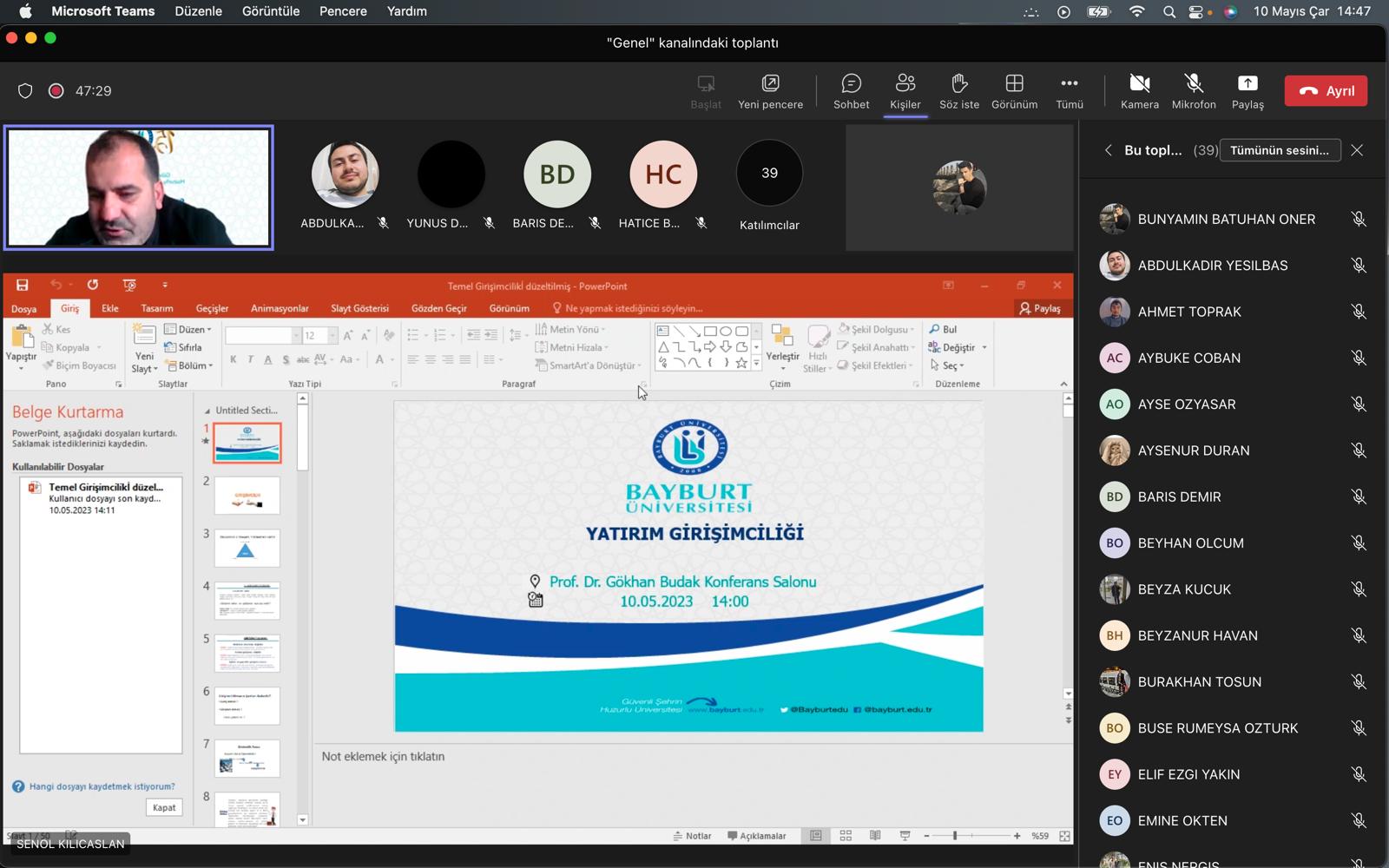Go back in participants panel

tap(1108, 150)
